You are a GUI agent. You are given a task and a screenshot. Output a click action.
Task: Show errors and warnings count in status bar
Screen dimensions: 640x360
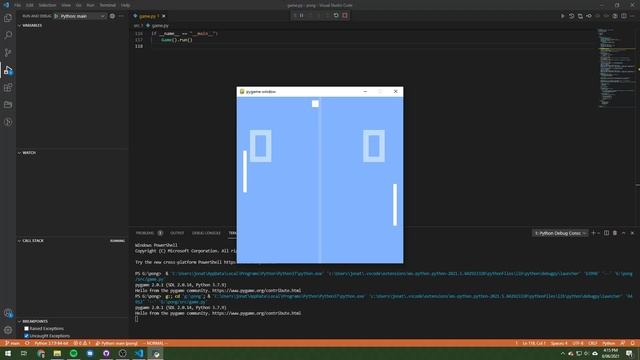click(82, 343)
